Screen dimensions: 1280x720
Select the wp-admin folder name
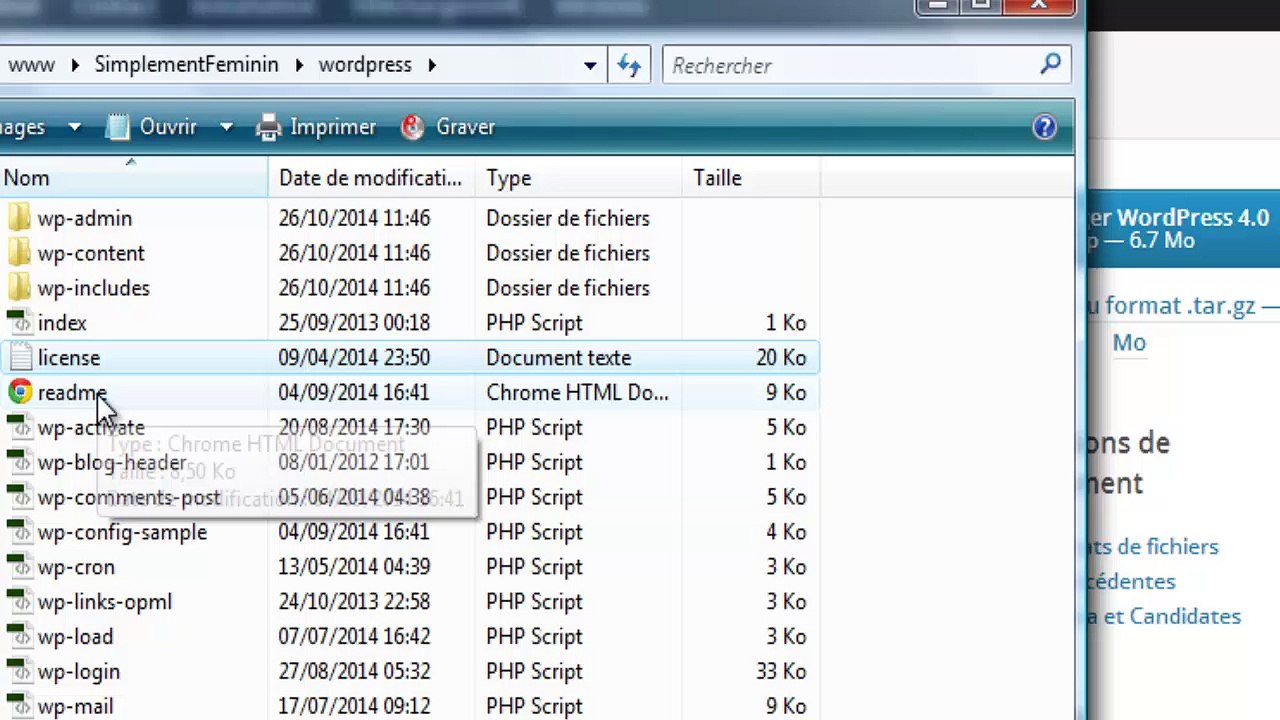(85, 218)
